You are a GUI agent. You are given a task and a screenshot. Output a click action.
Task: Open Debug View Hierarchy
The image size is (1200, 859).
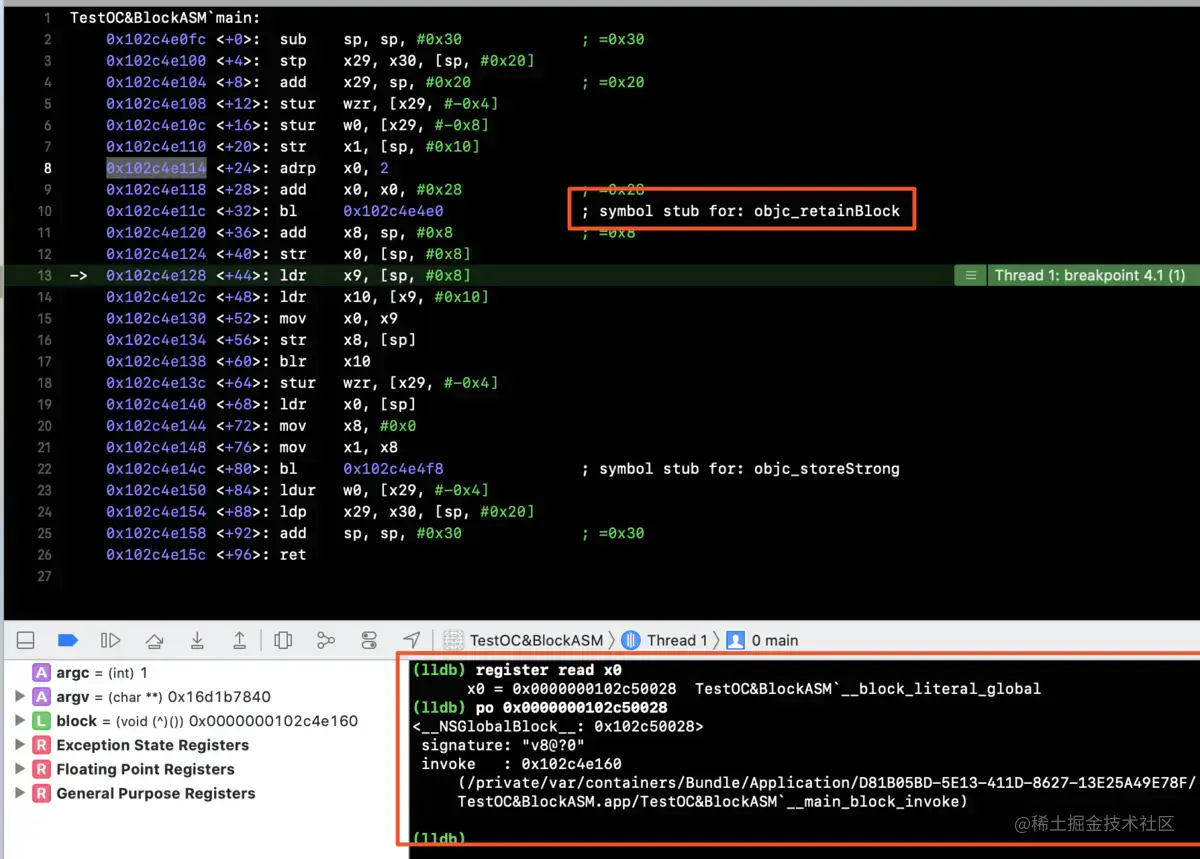(283, 640)
